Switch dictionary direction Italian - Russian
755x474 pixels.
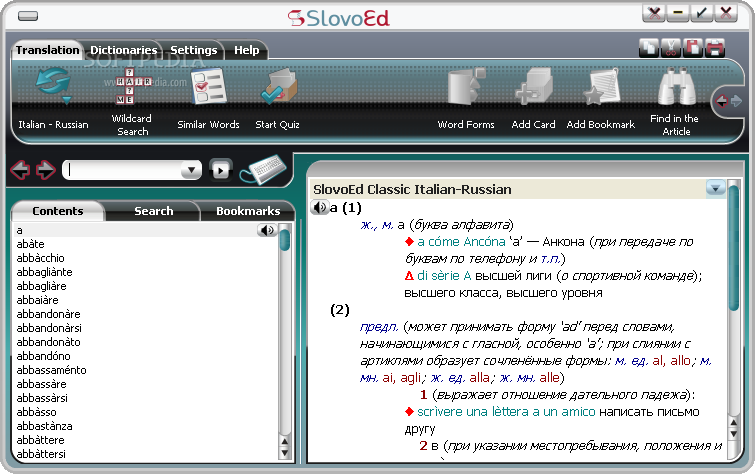[x=53, y=99]
